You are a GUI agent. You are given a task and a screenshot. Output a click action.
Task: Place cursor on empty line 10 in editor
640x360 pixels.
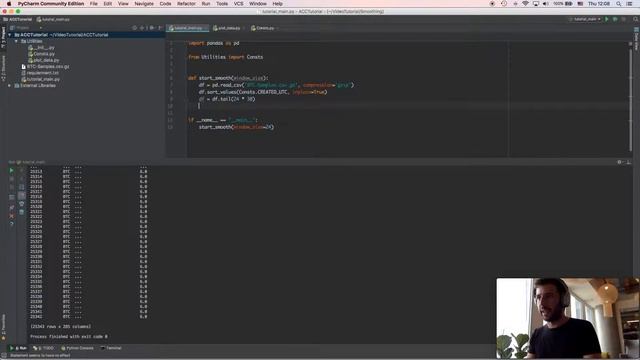pos(408,106)
